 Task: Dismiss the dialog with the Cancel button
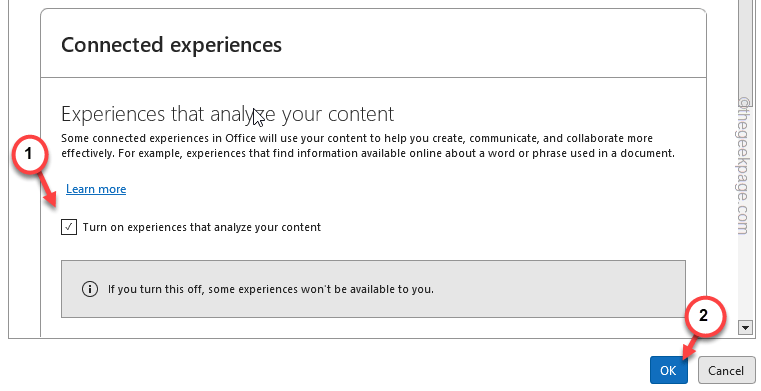coord(726,371)
